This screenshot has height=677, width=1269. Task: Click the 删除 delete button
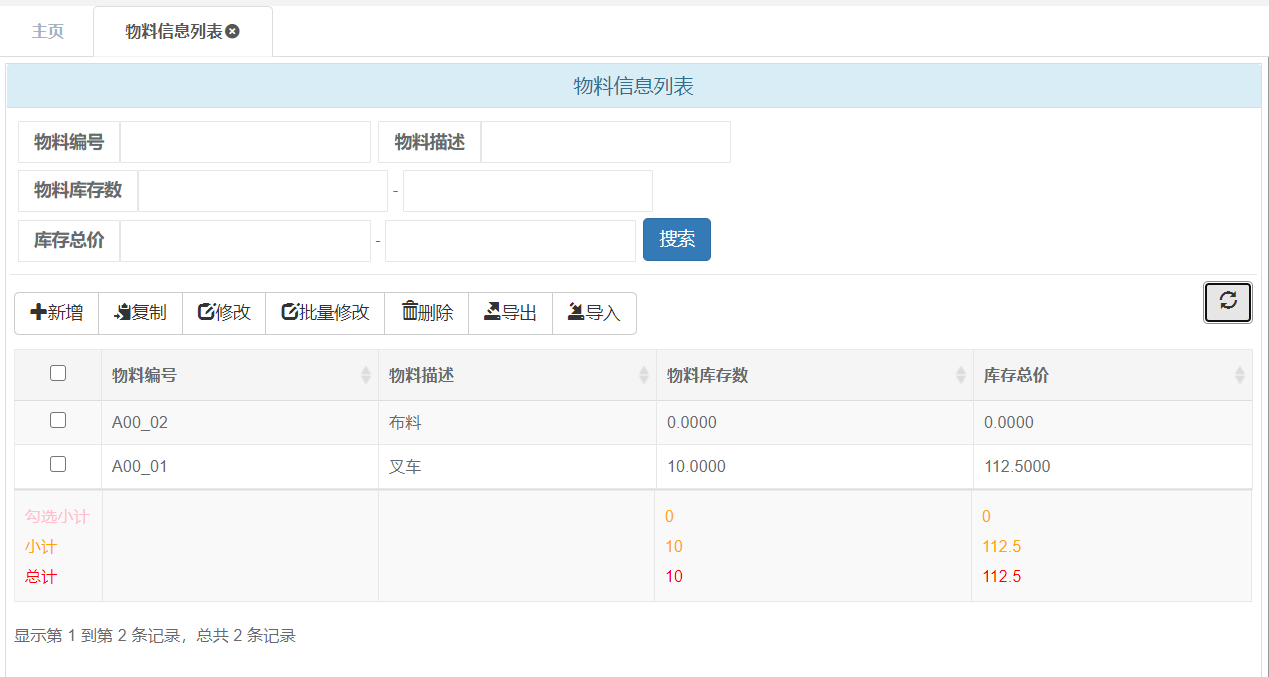pyautogui.click(x=427, y=313)
